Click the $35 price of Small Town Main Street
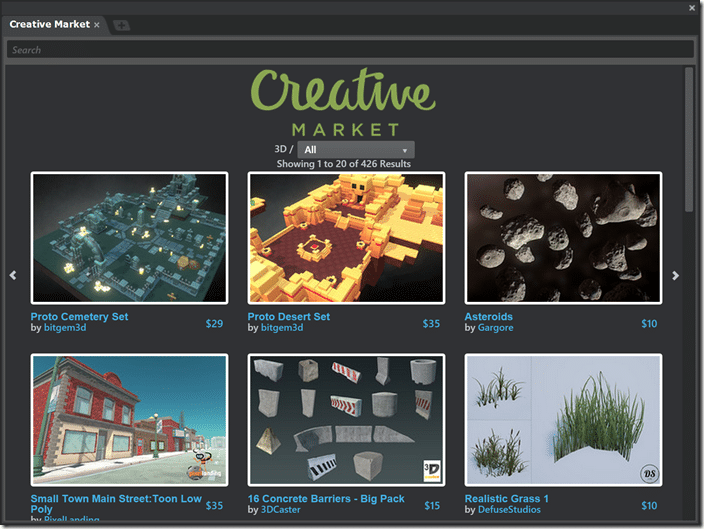This screenshot has height=529, width=704. pyautogui.click(x=214, y=505)
